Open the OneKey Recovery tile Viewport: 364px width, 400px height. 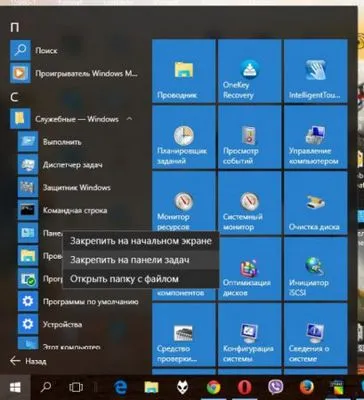point(250,71)
